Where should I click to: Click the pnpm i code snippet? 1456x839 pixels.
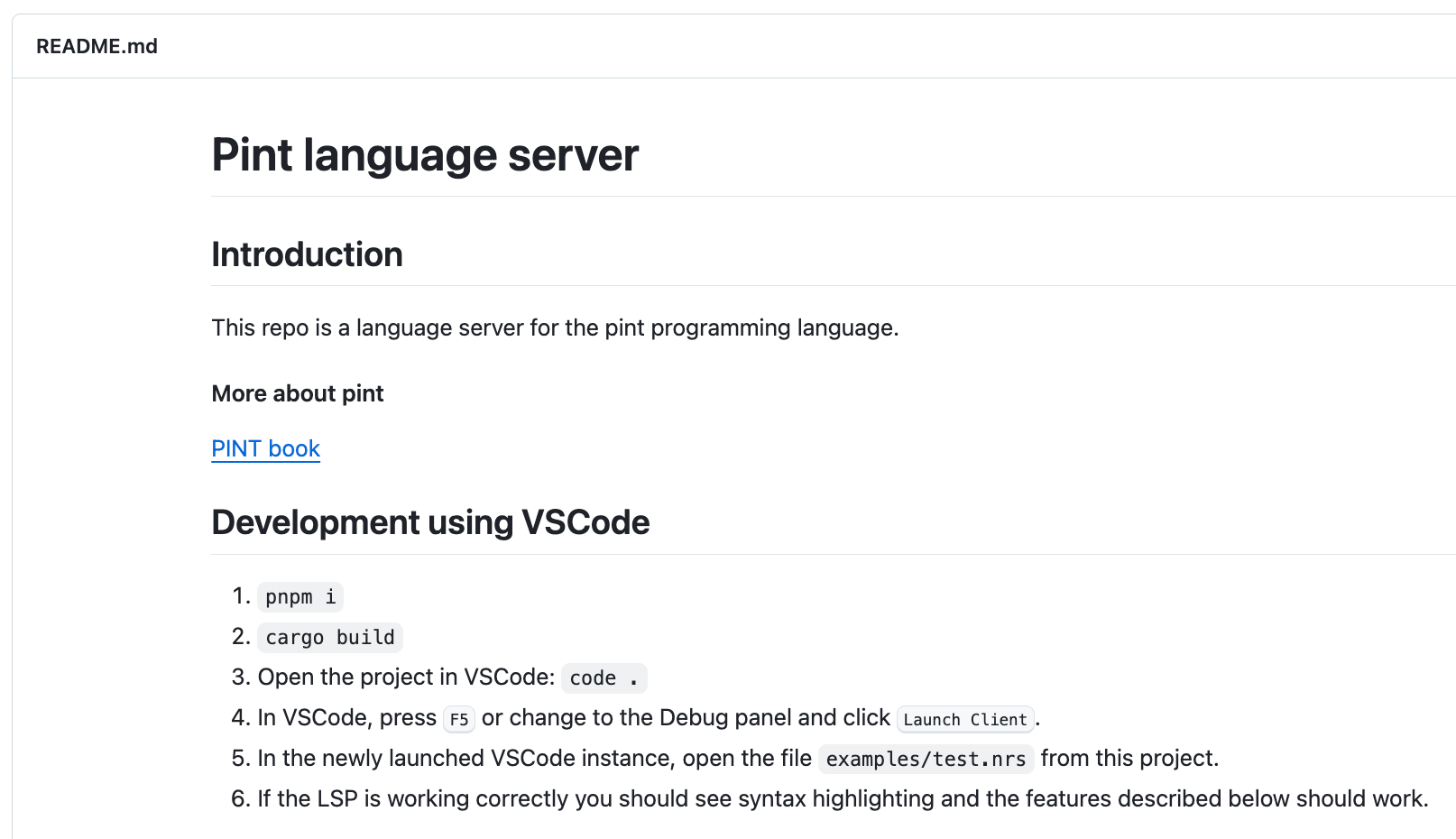pyautogui.click(x=300, y=597)
